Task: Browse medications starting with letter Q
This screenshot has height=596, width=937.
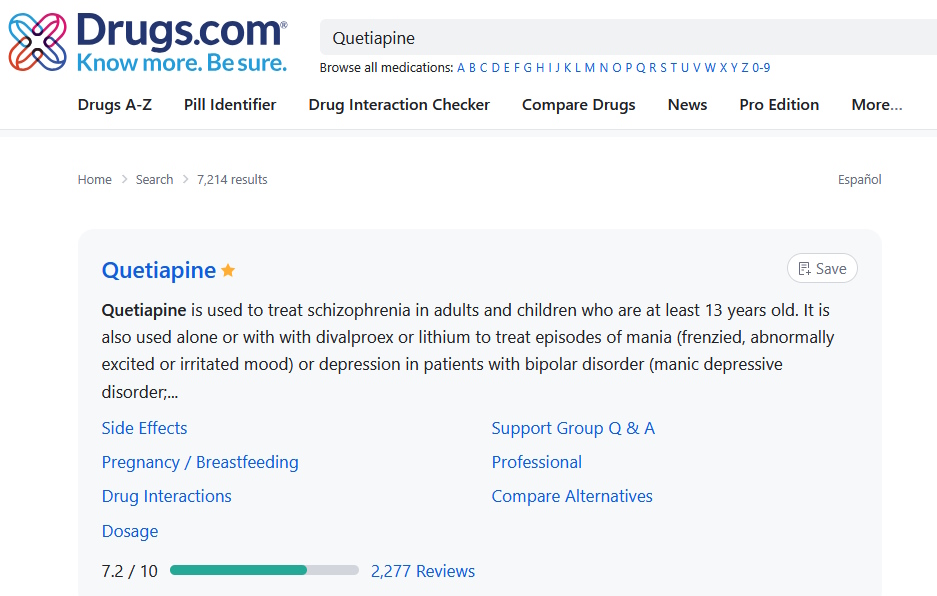Action: click(641, 68)
